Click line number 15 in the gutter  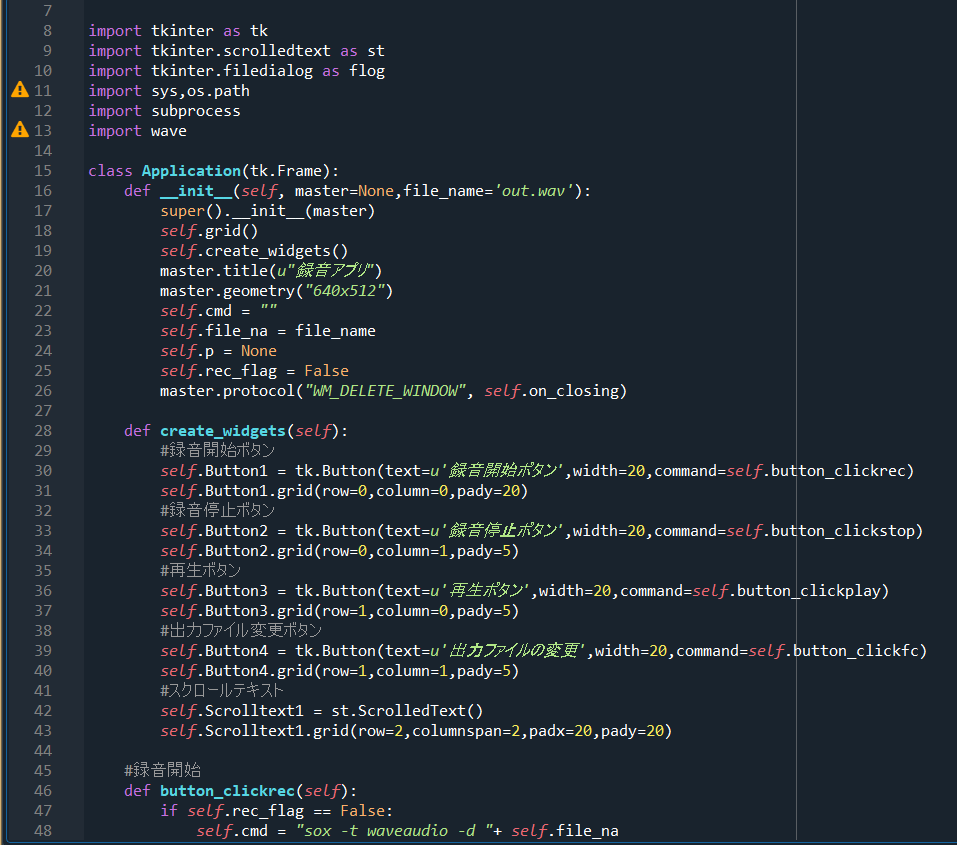pos(43,170)
